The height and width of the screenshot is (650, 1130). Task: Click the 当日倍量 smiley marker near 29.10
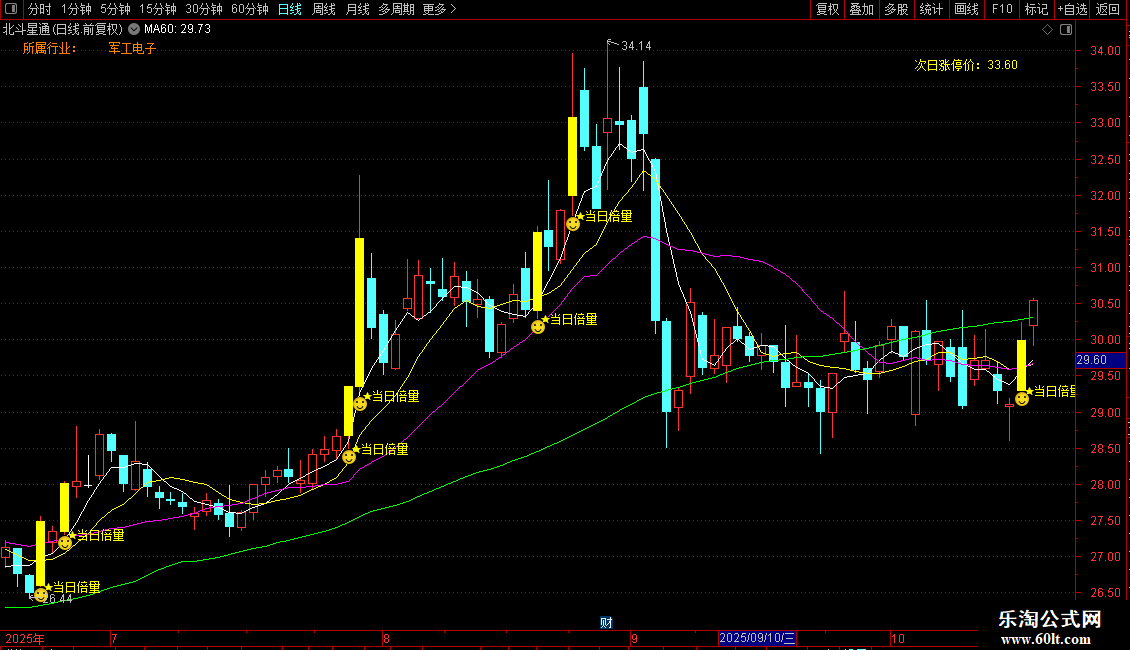(360, 404)
